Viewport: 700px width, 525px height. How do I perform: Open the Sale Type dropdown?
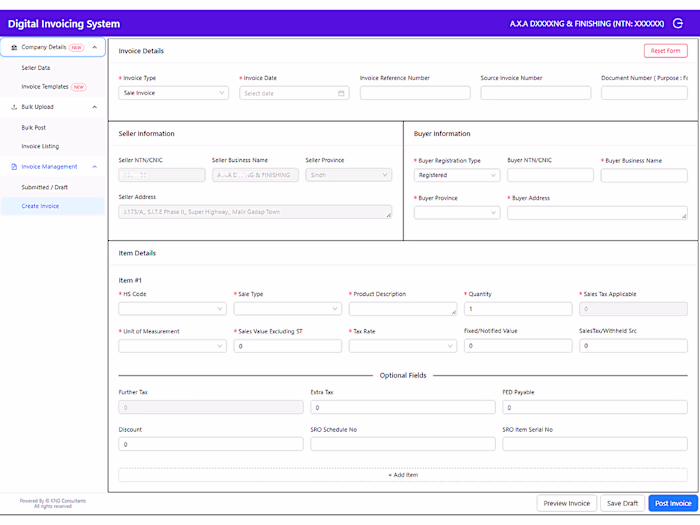coord(288,308)
